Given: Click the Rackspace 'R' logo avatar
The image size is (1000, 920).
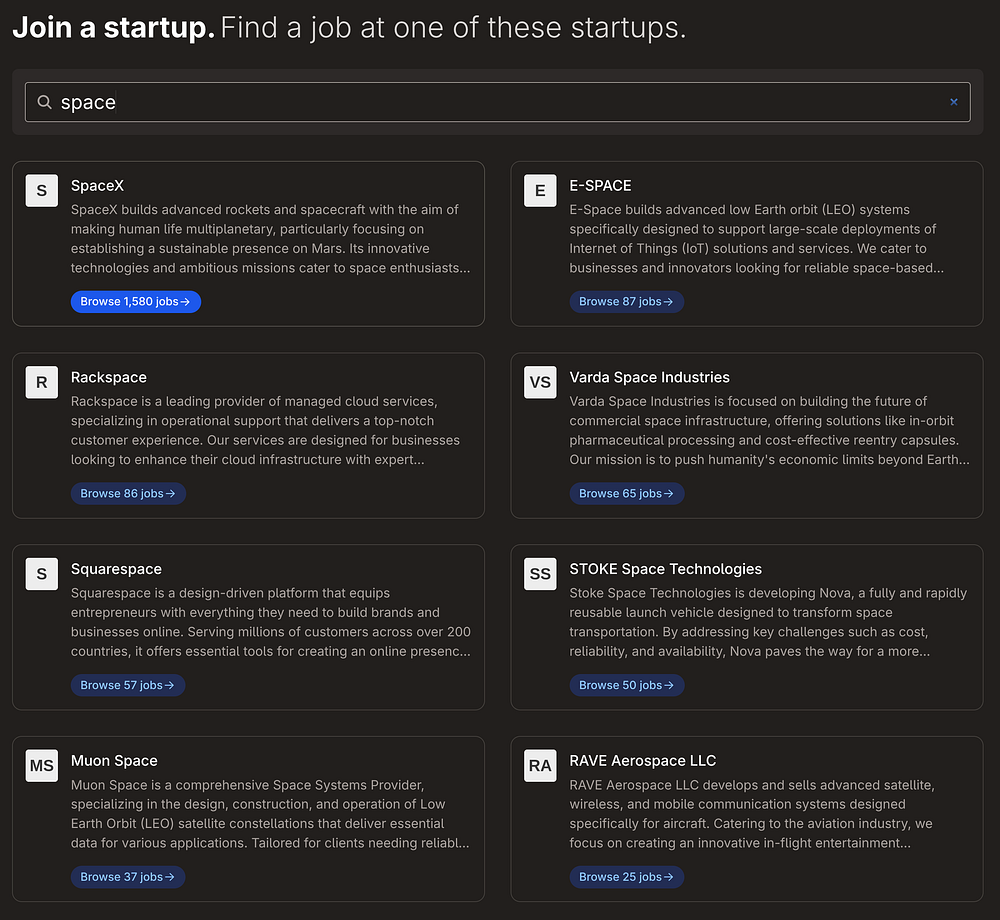Looking at the screenshot, I should point(41,383).
